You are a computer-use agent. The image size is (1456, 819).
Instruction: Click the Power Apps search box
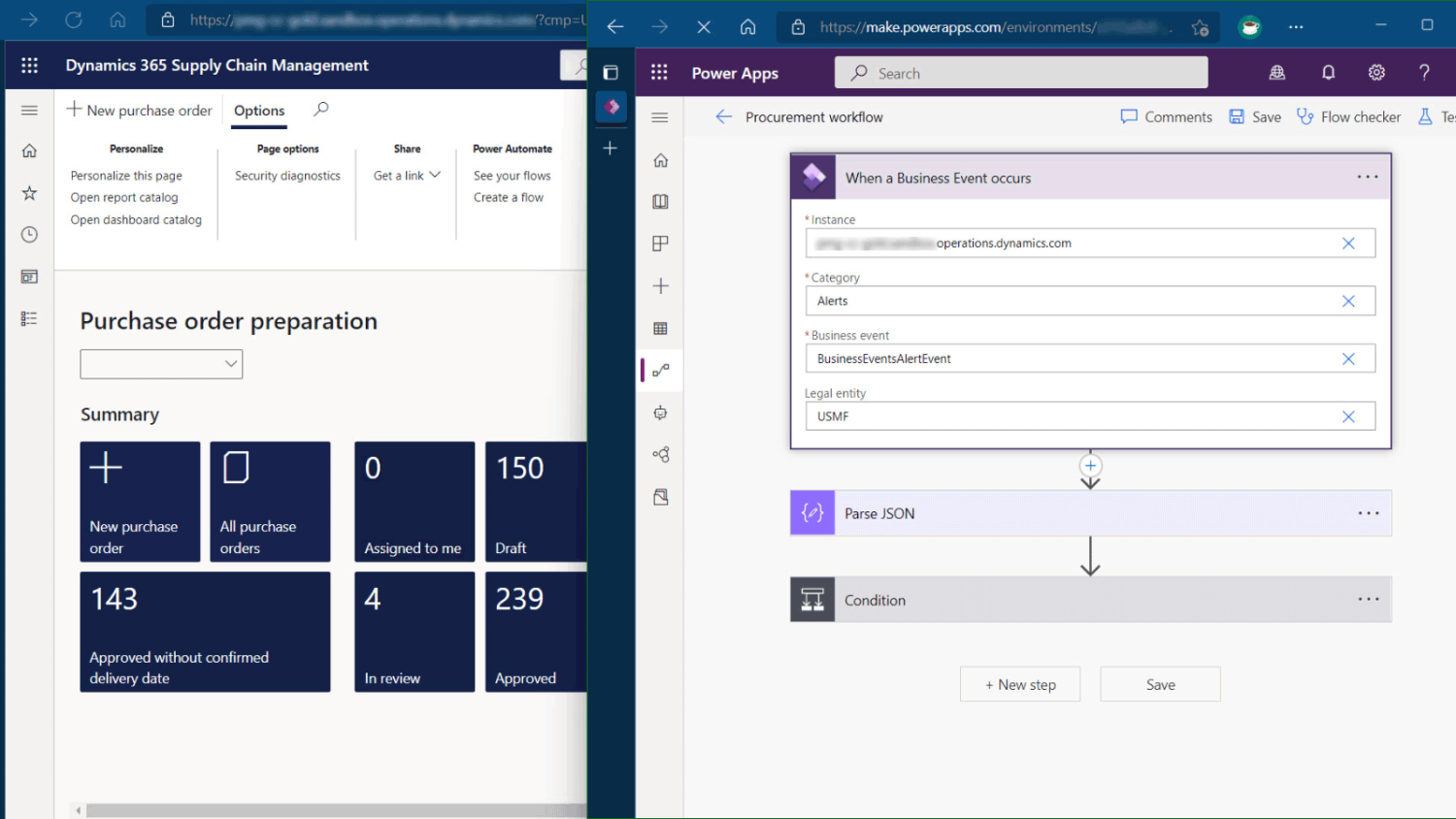pos(1020,73)
